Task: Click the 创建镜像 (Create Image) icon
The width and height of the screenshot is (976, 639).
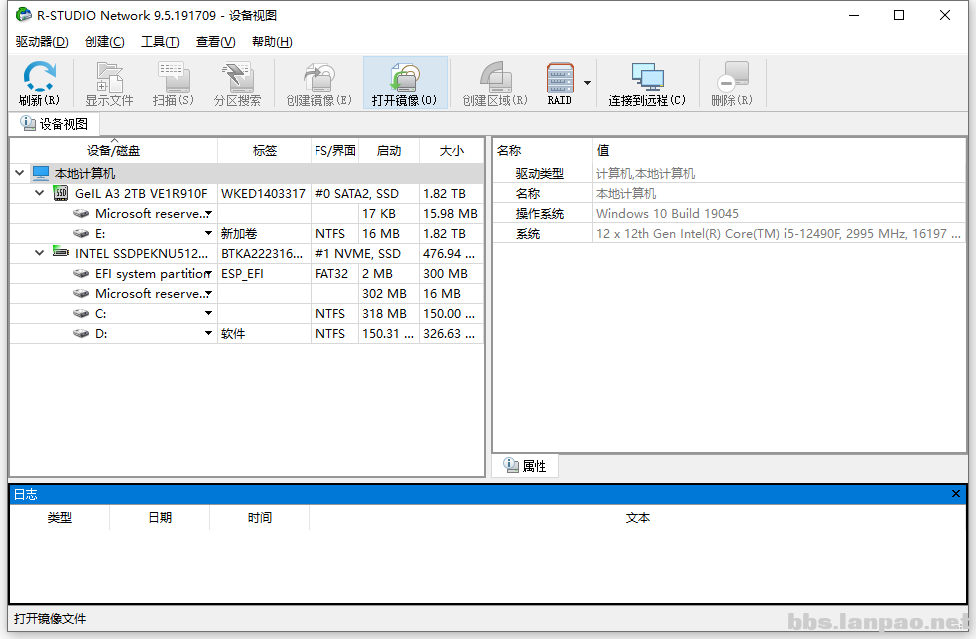Action: click(x=318, y=84)
